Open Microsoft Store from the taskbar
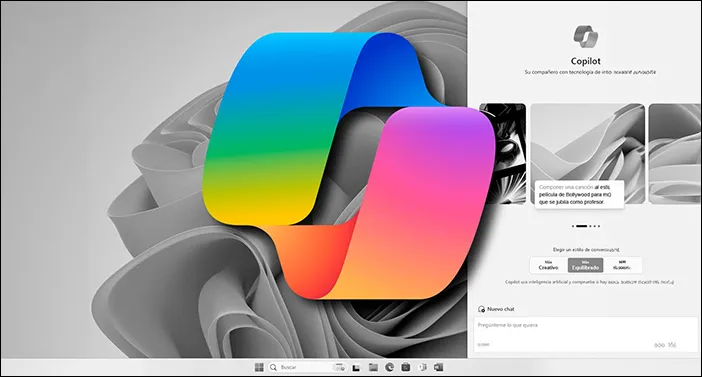The width and height of the screenshot is (702, 377). pos(406,367)
